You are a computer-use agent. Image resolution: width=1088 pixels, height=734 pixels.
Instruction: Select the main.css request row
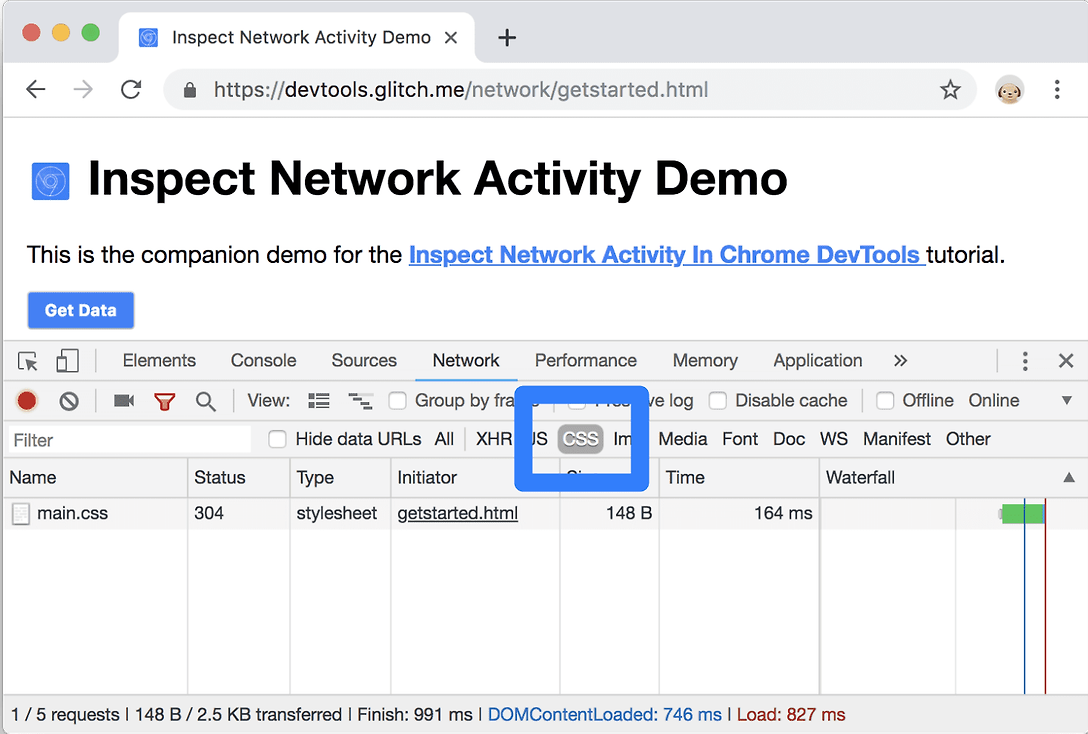(x=544, y=513)
